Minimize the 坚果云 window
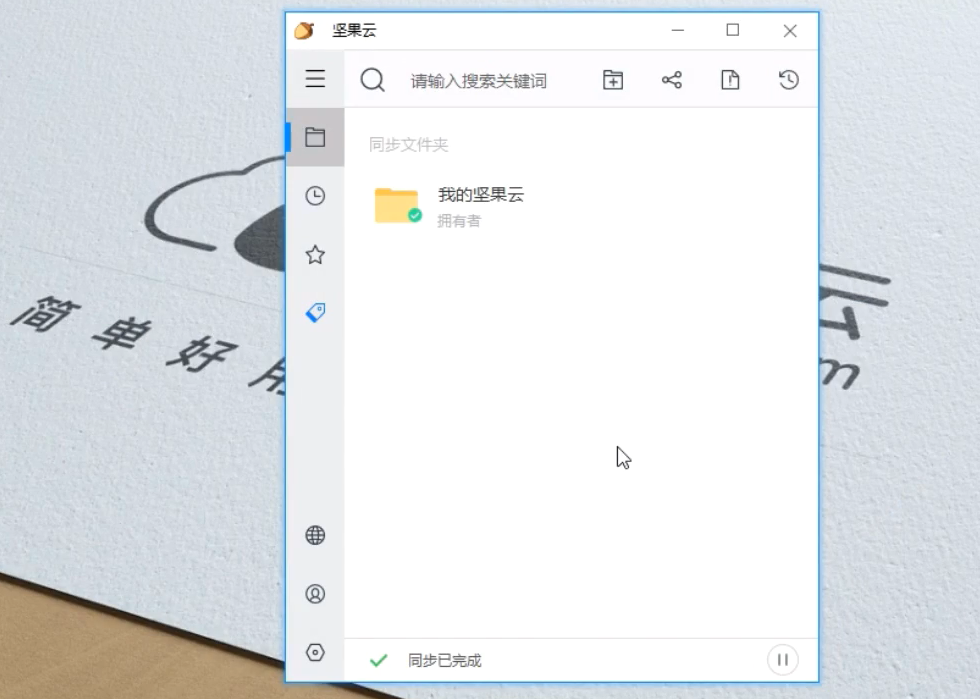 point(678,30)
